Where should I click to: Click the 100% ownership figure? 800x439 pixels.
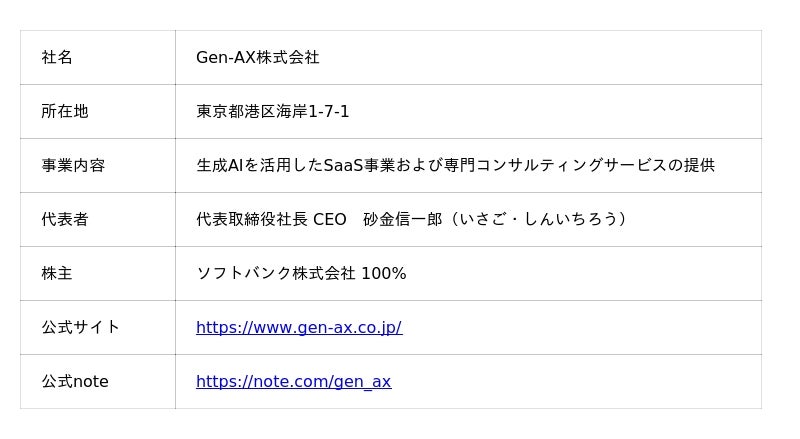click(x=384, y=273)
